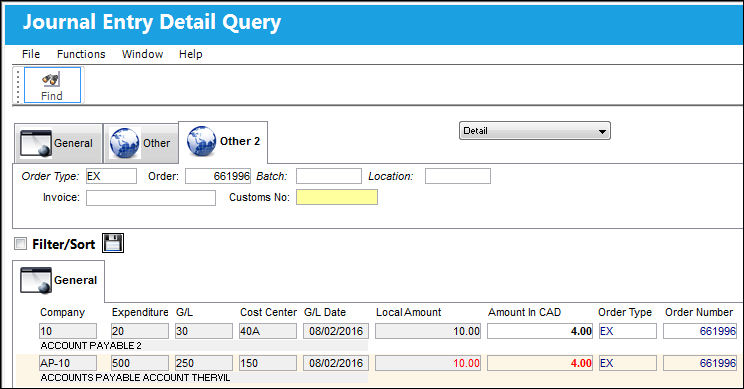Click red Local Amount 10.00 cell
This screenshot has height=389, width=744.
428,363
